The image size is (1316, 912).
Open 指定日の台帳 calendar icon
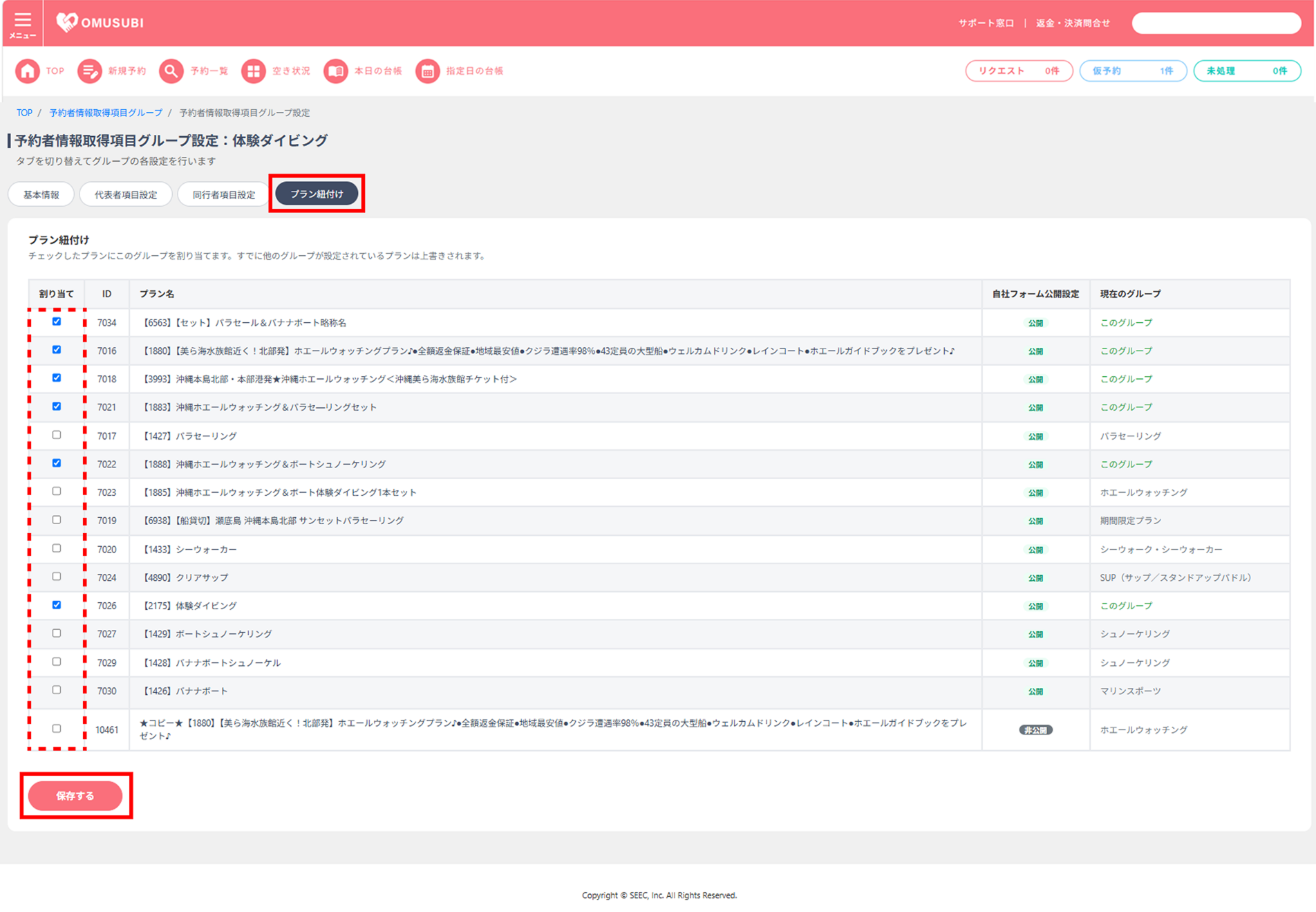pos(427,71)
